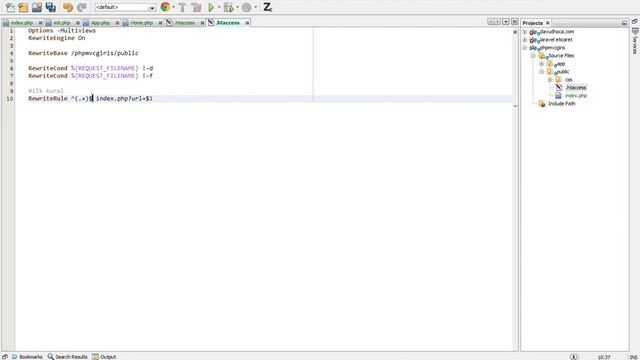Click editor line number 10 in gutter
The image size is (640, 360).
tap(9, 99)
